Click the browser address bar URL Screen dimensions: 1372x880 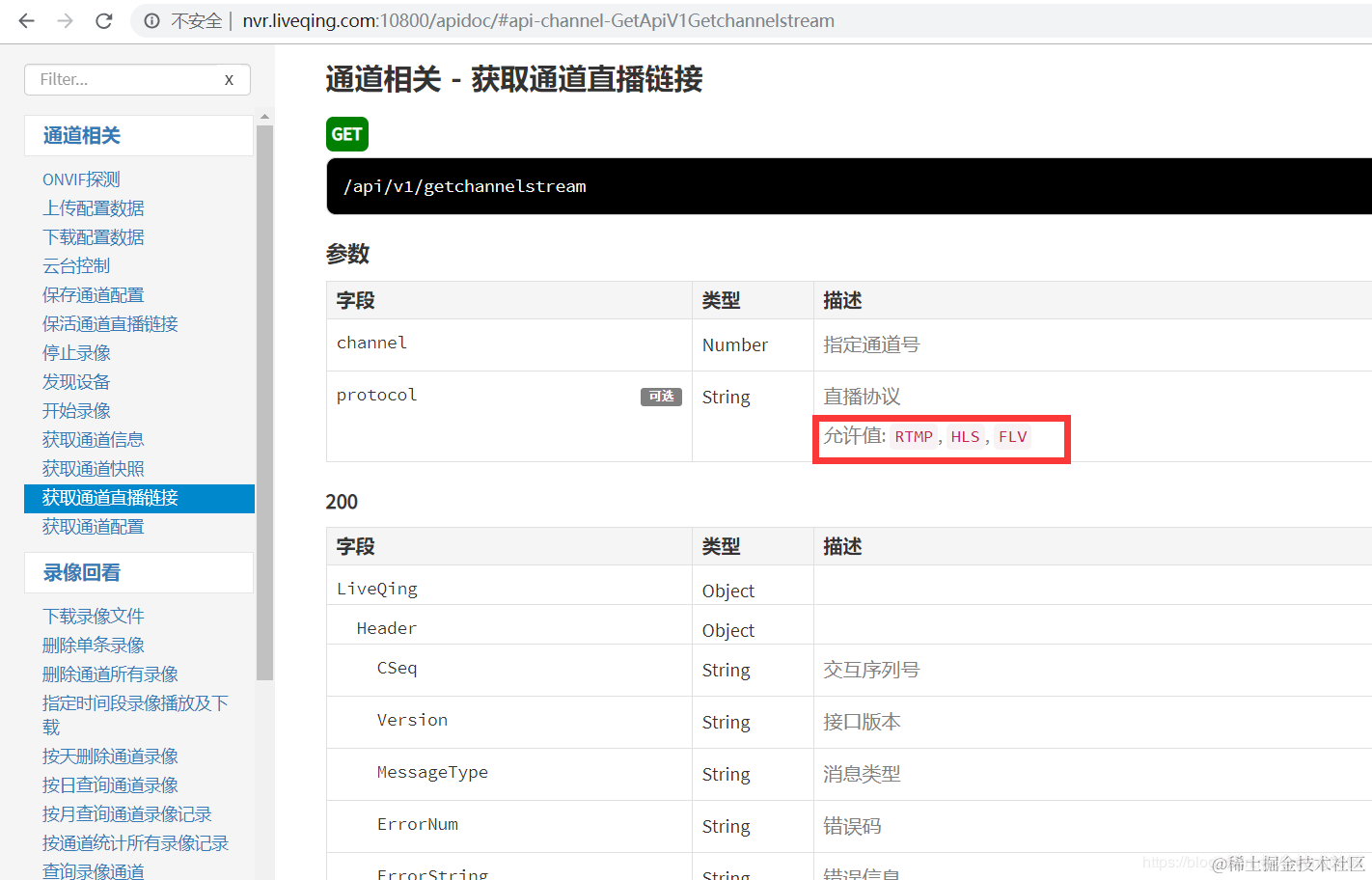point(538,20)
